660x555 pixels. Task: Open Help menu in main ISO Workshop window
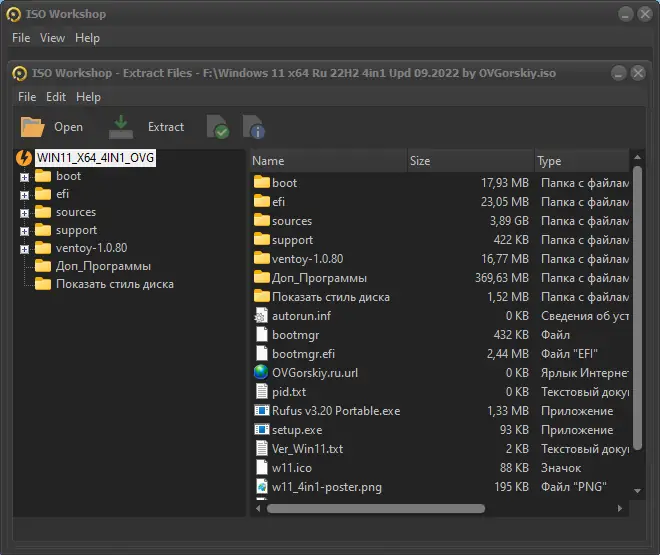point(88,38)
